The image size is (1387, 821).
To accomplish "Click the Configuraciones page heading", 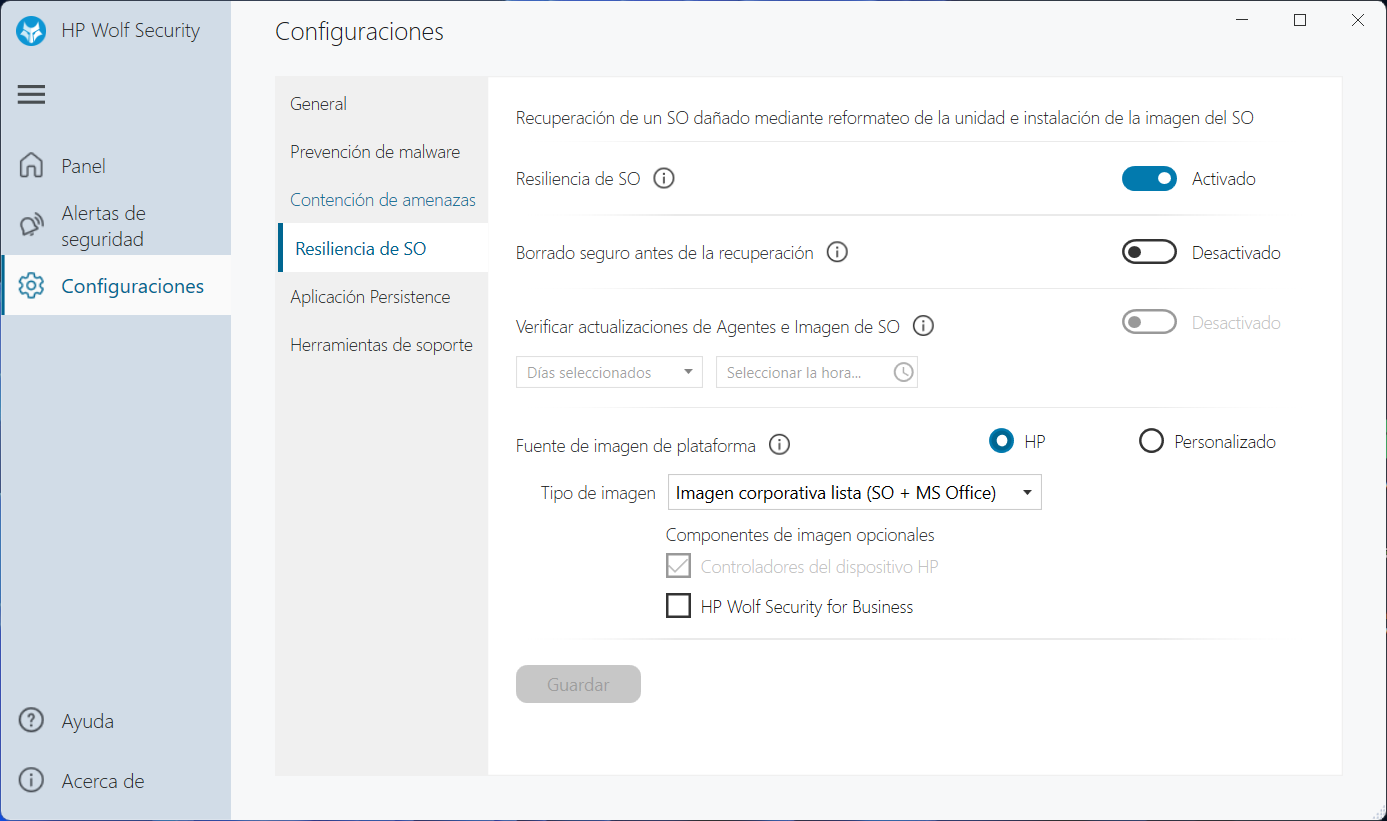I will [359, 32].
